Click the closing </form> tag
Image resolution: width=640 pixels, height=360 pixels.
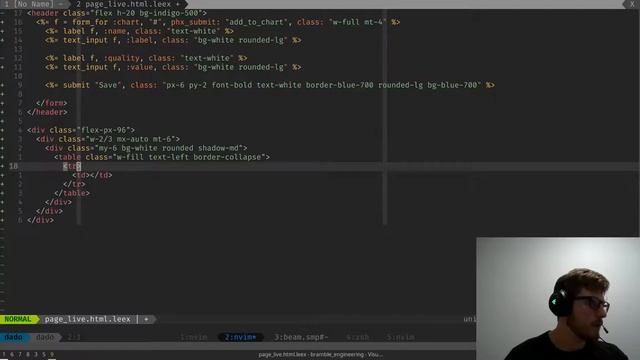pos(51,103)
